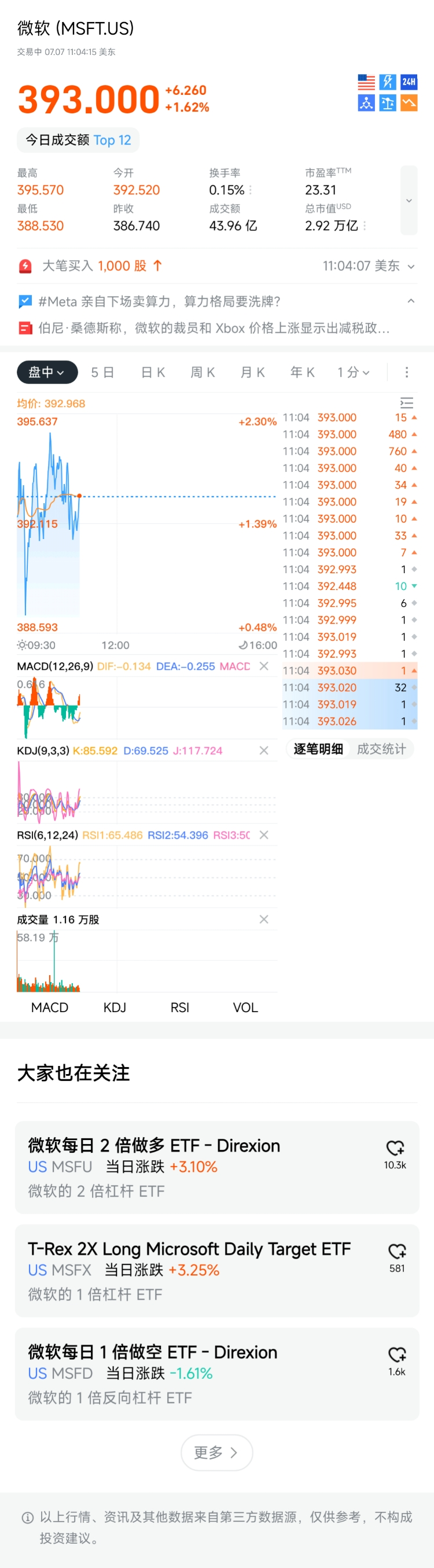
Task: Tap the intraday price chart area
Action: [x=147, y=523]
